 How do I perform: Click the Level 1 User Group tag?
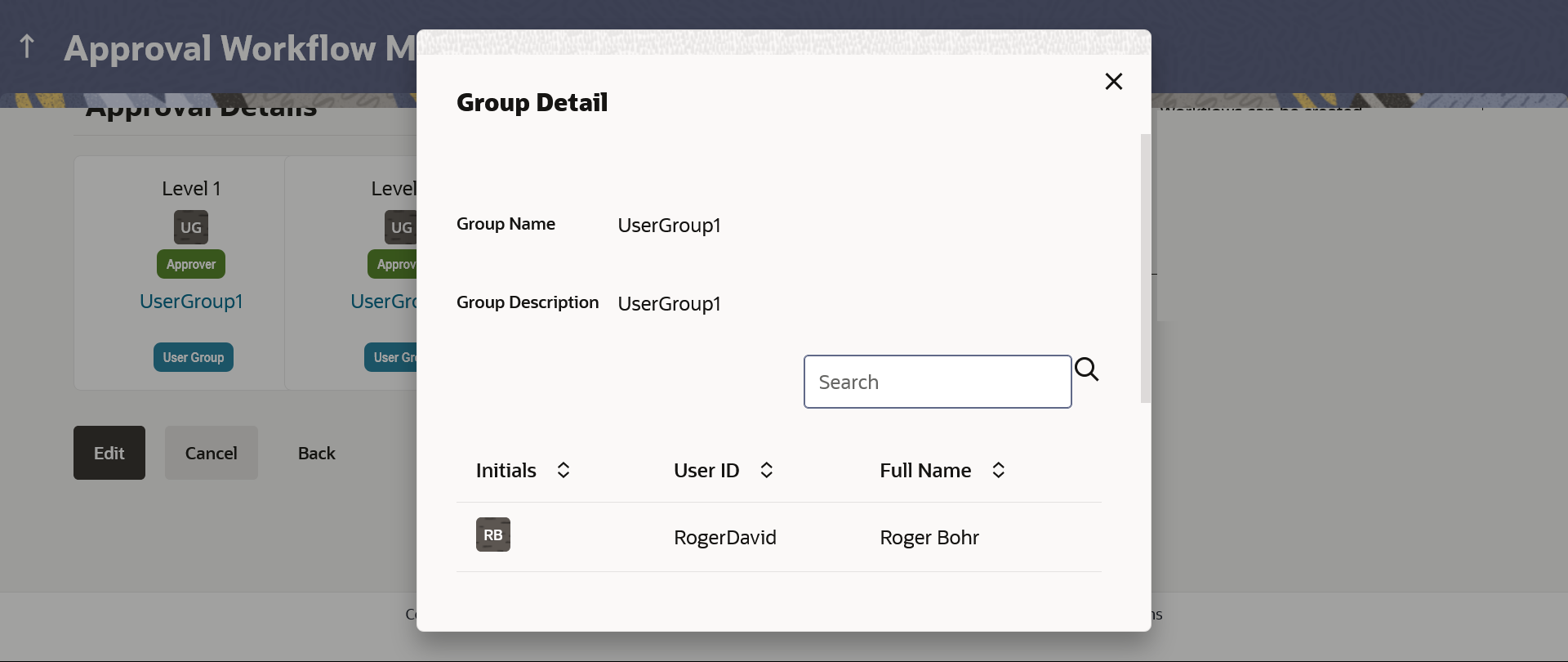[194, 358]
